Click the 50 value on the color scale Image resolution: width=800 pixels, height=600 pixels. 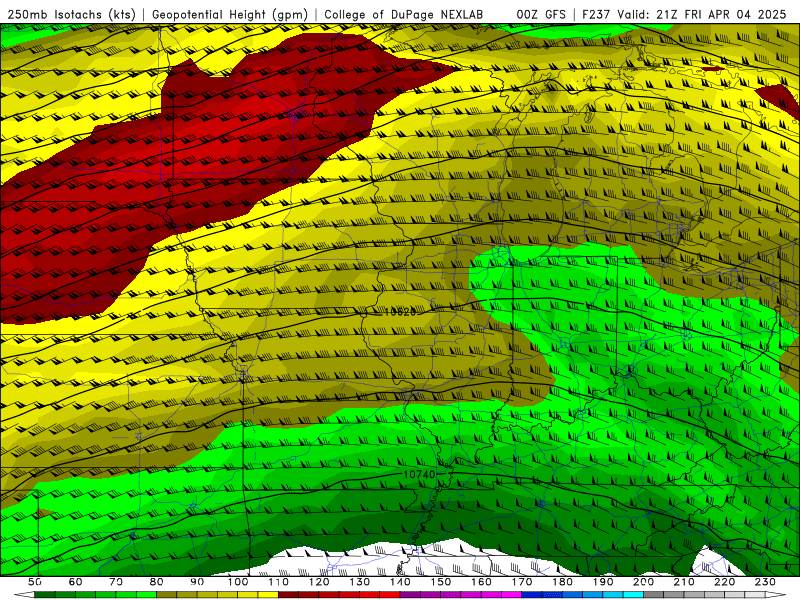pos(35,582)
